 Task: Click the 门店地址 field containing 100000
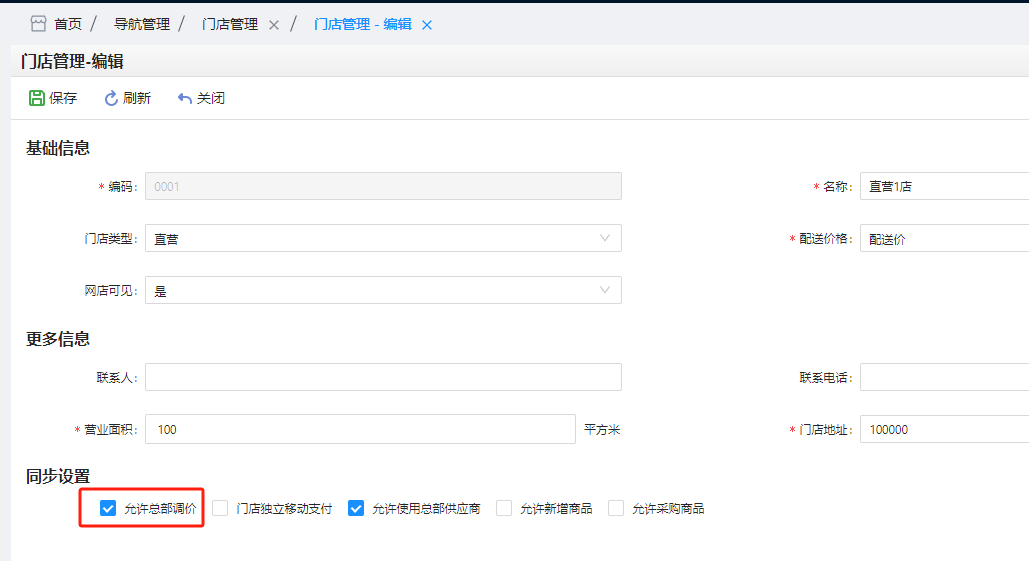click(944, 429)
